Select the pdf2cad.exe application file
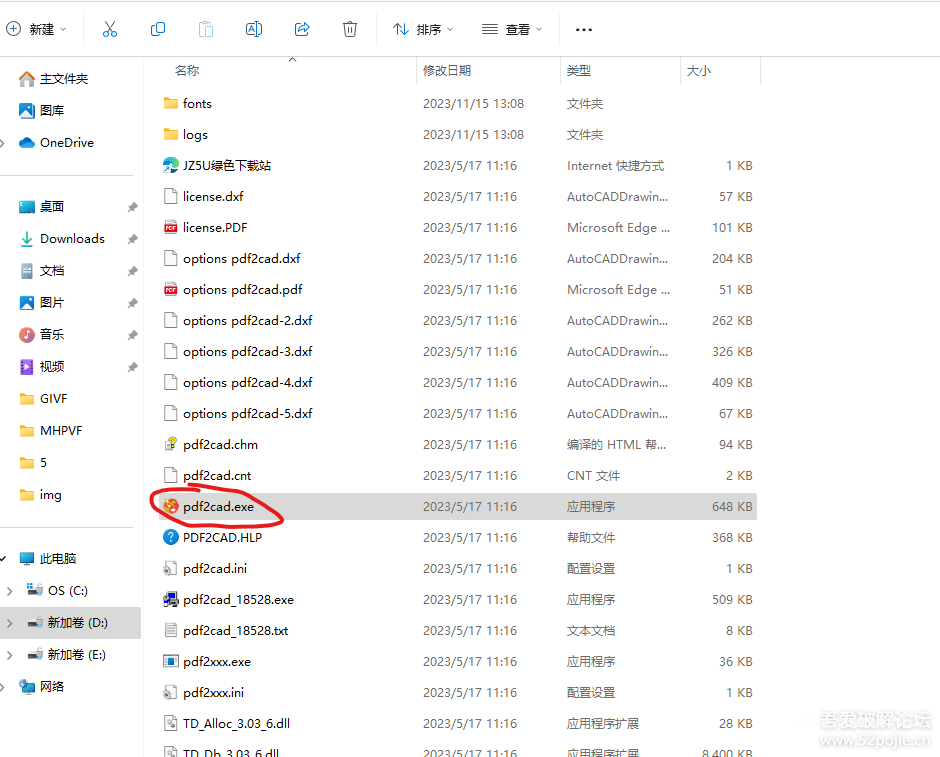 [x=218, y=507]
